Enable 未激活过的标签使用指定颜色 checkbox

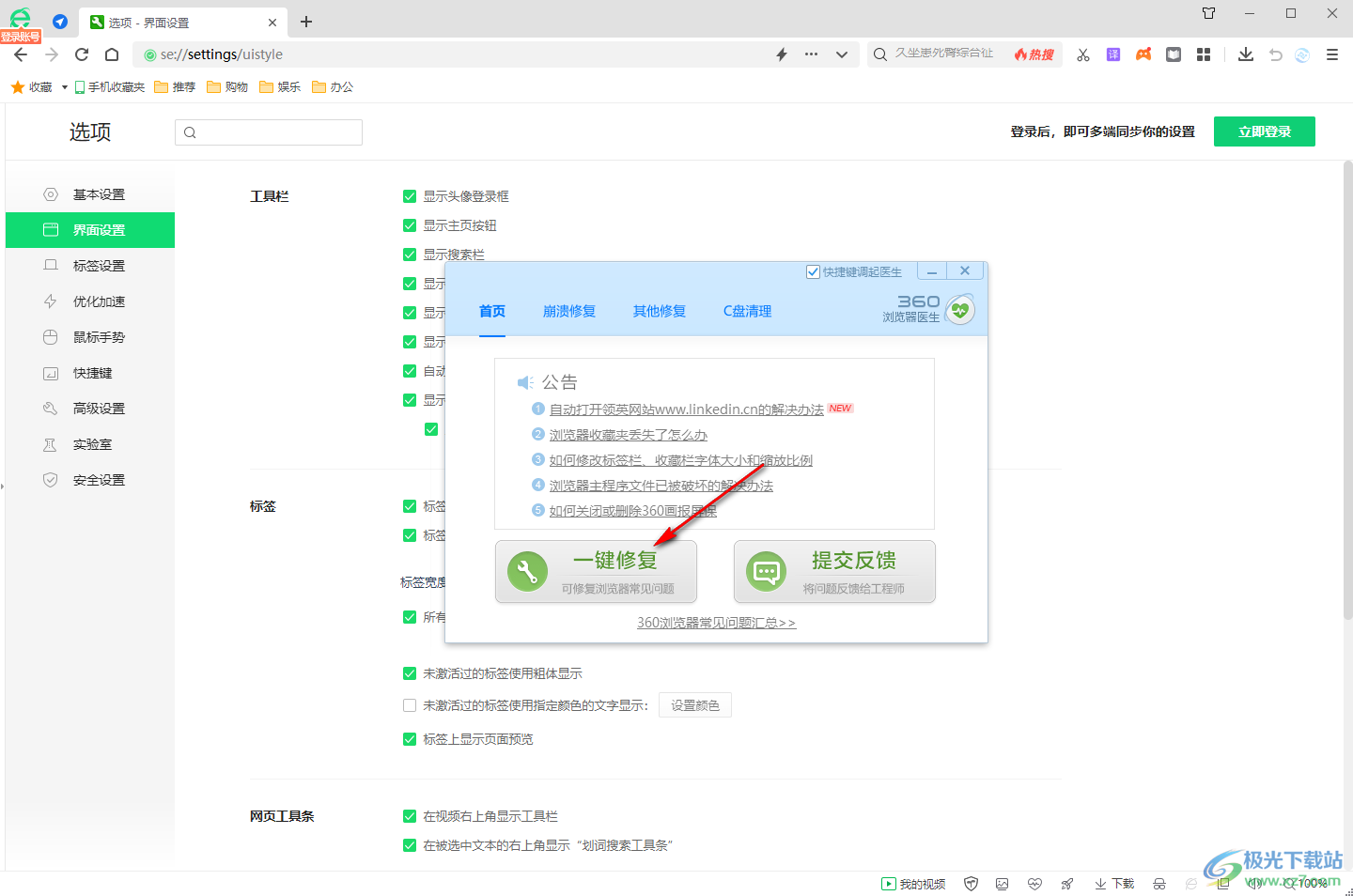pos(410,705)
